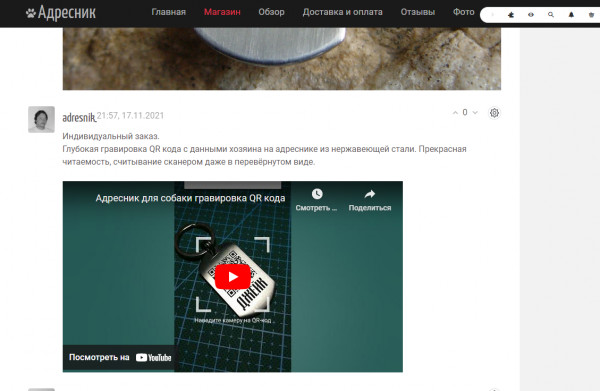The height and width of the screenshot is (391, 600).
Task: Open the basket icon at the toolbar edge
Action: pos(592,15)
